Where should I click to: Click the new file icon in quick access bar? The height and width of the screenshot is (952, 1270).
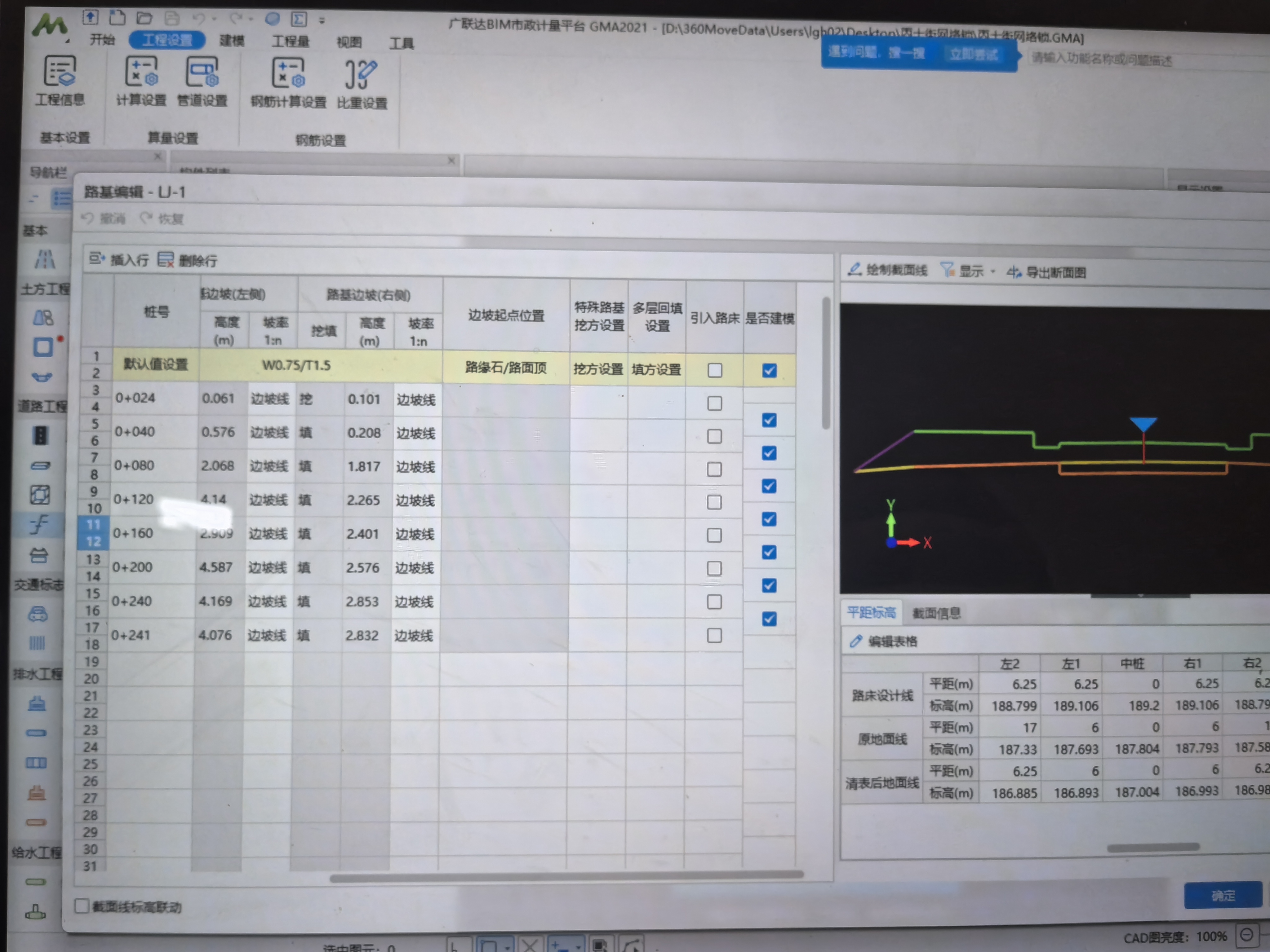(117, 18)
